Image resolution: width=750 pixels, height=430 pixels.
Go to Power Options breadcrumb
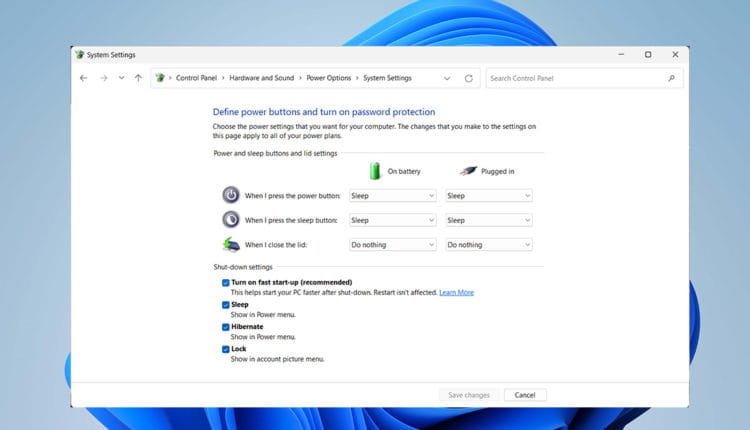pyautogui.click(x=329, y=78)
